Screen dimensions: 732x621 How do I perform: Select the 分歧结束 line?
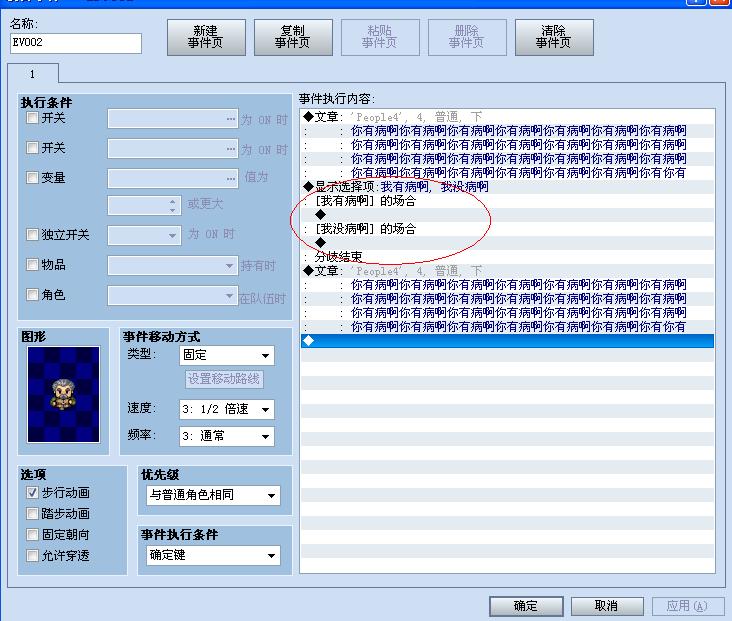pyautogui.click(x=507, y=257)
